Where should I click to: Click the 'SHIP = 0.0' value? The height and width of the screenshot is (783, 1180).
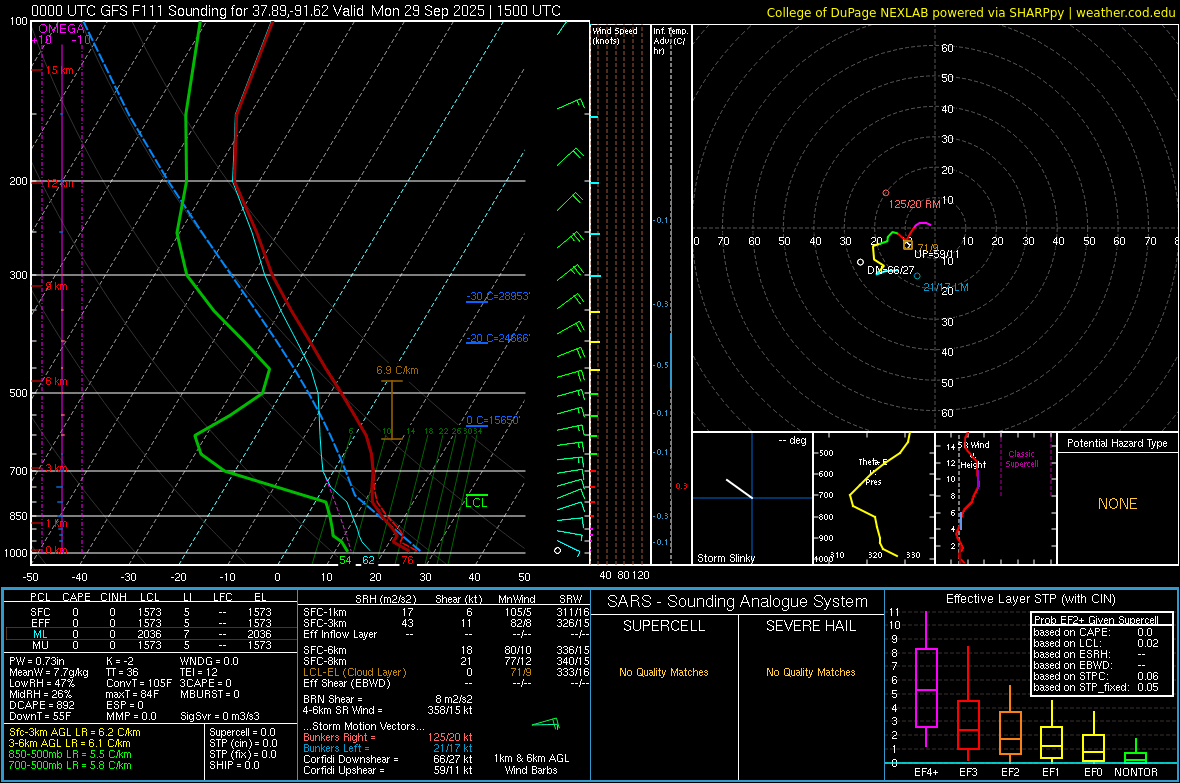pos(234,765)
